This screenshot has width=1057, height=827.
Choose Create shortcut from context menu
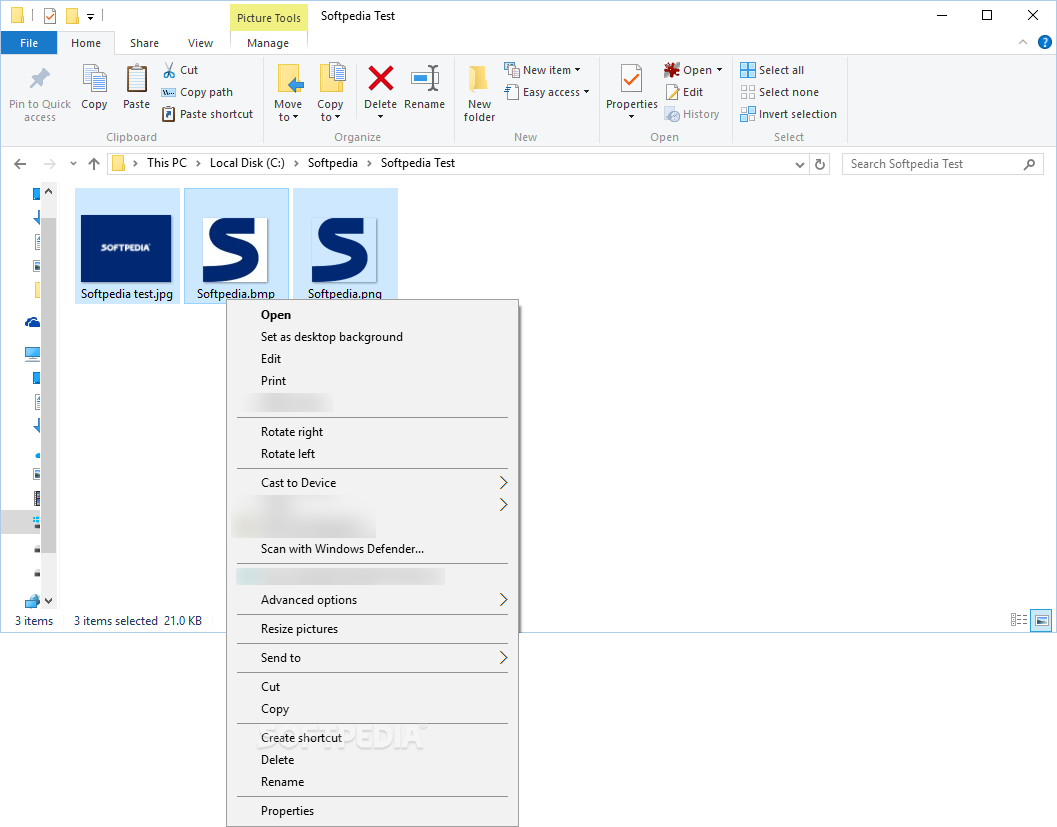(x=372, y=738)
